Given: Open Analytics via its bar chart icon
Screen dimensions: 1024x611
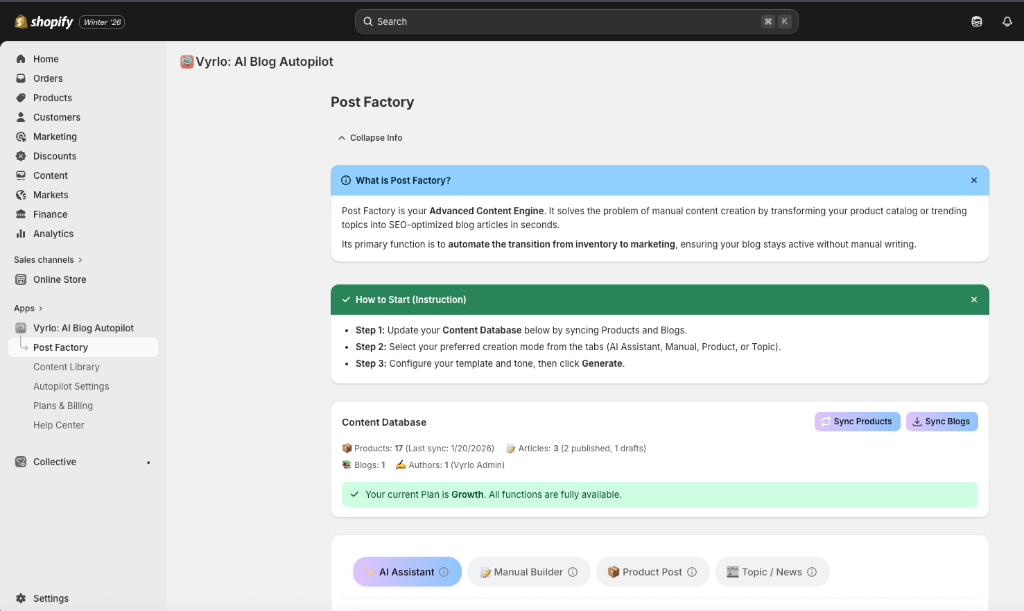Looking at the screenshot, I should (x=21, y=234).
